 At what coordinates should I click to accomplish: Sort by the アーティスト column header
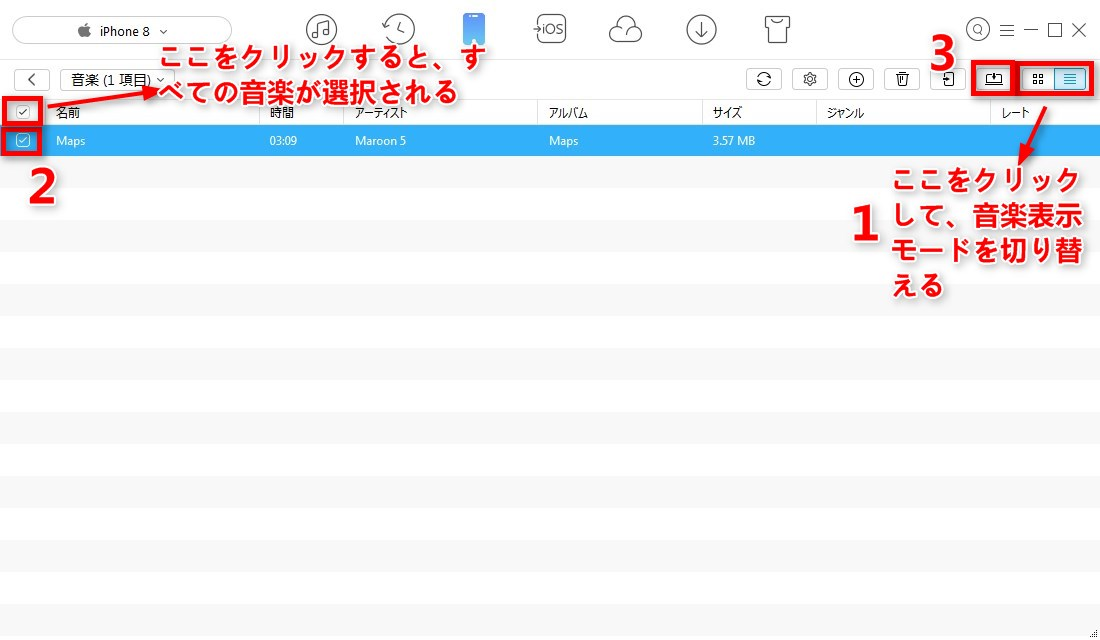tap(381, 112)
